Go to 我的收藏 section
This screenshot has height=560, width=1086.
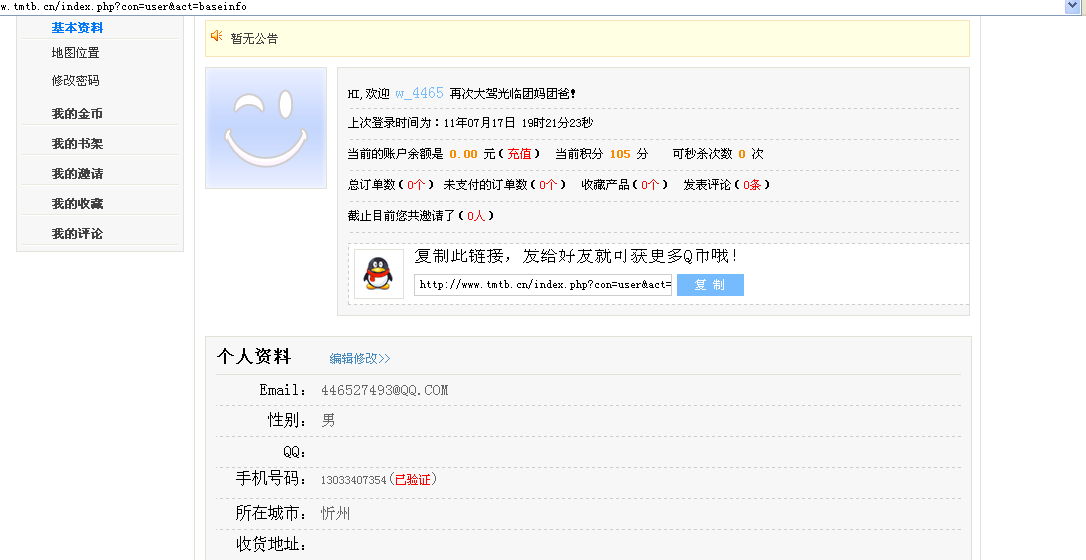[x=77, y=204]
